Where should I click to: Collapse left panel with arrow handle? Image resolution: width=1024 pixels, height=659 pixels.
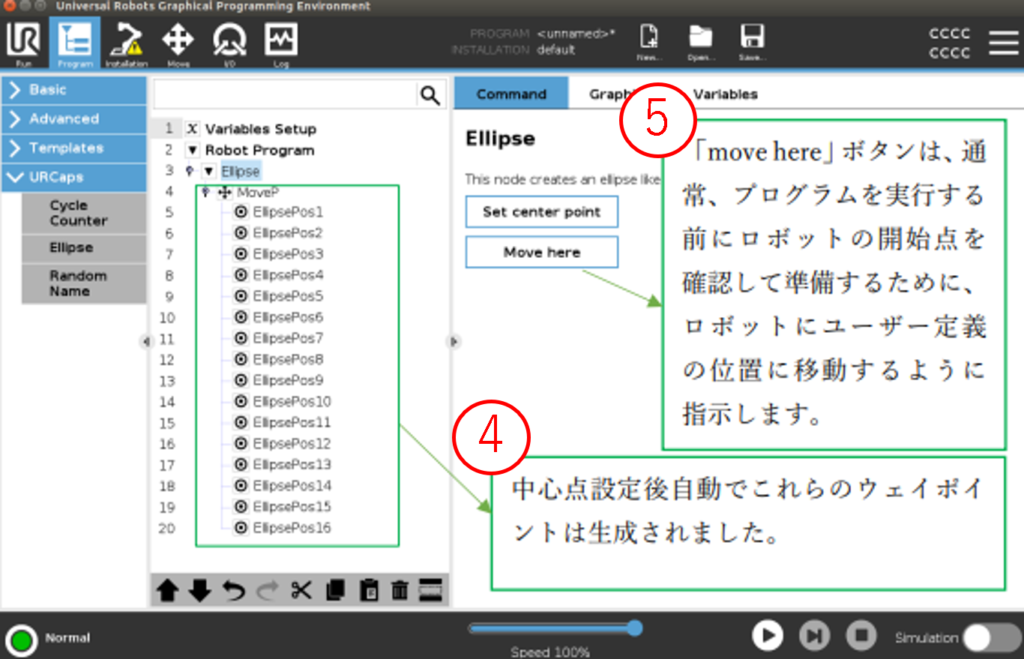[x=146, y=342]
